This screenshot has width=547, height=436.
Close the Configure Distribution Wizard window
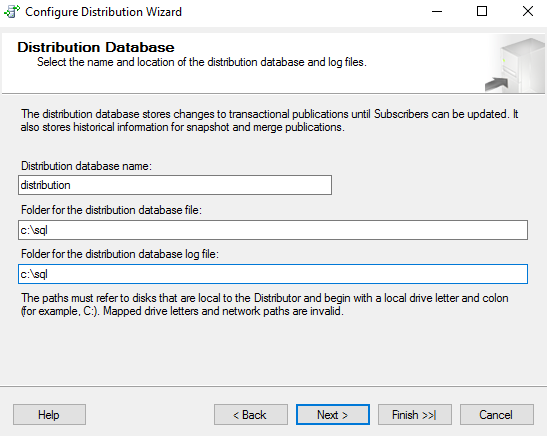tap(527, 12)
